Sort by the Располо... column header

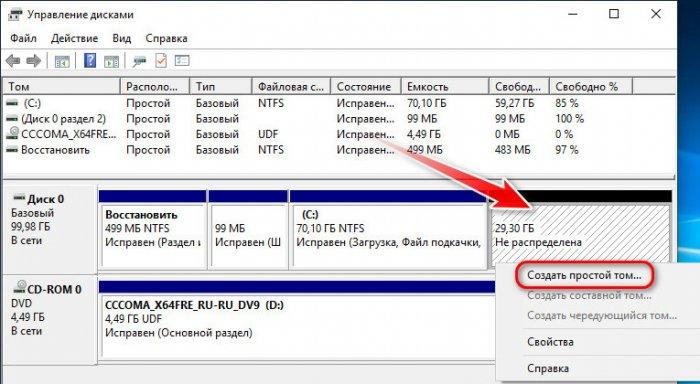155,86
